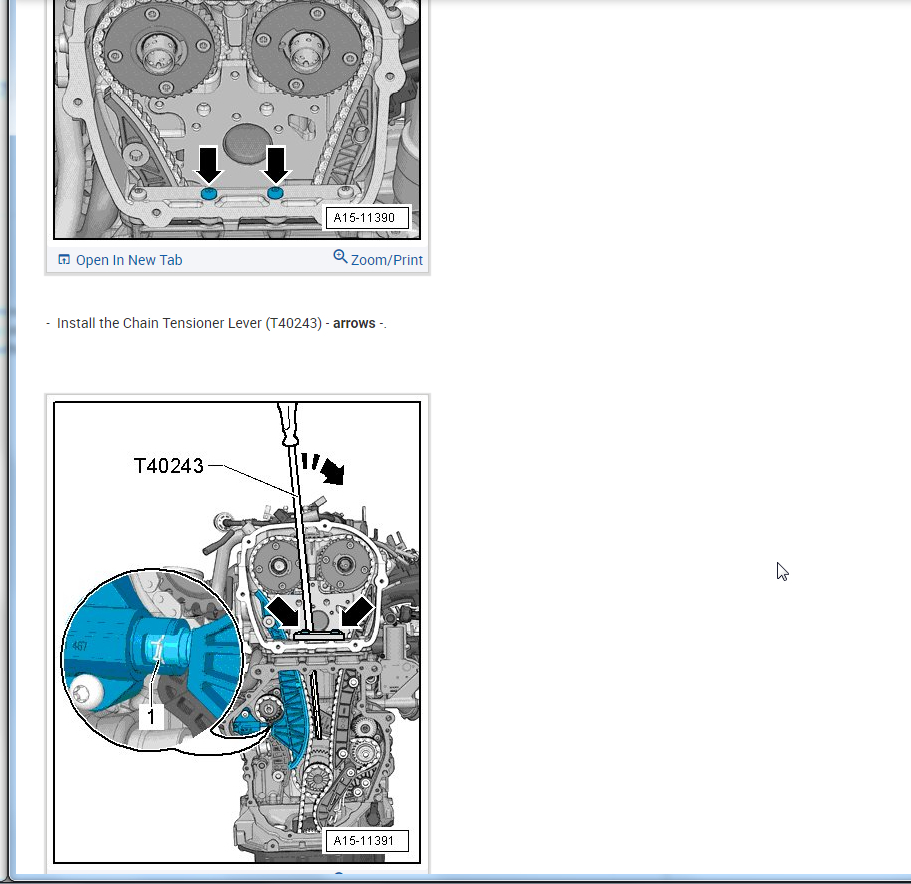Click the magnifier icon beside Zoom/Print

pos(340,257)
